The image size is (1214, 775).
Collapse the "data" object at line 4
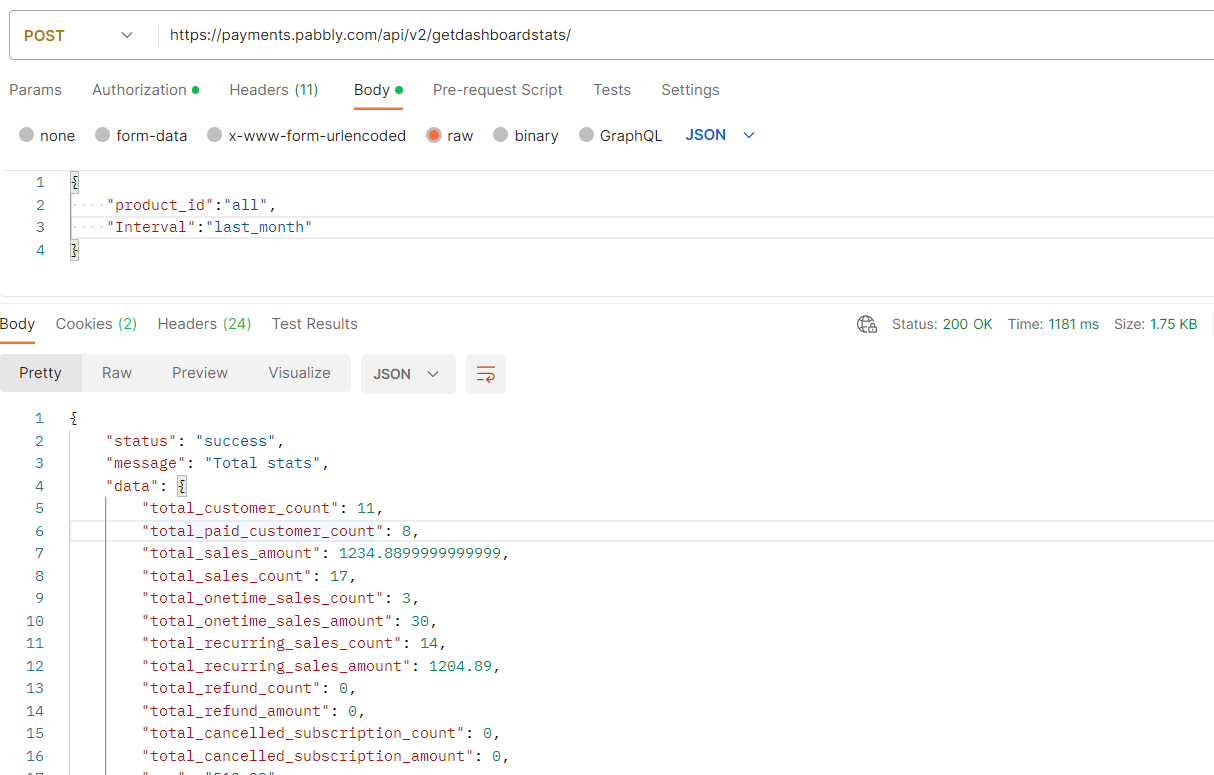pos(182,486)
